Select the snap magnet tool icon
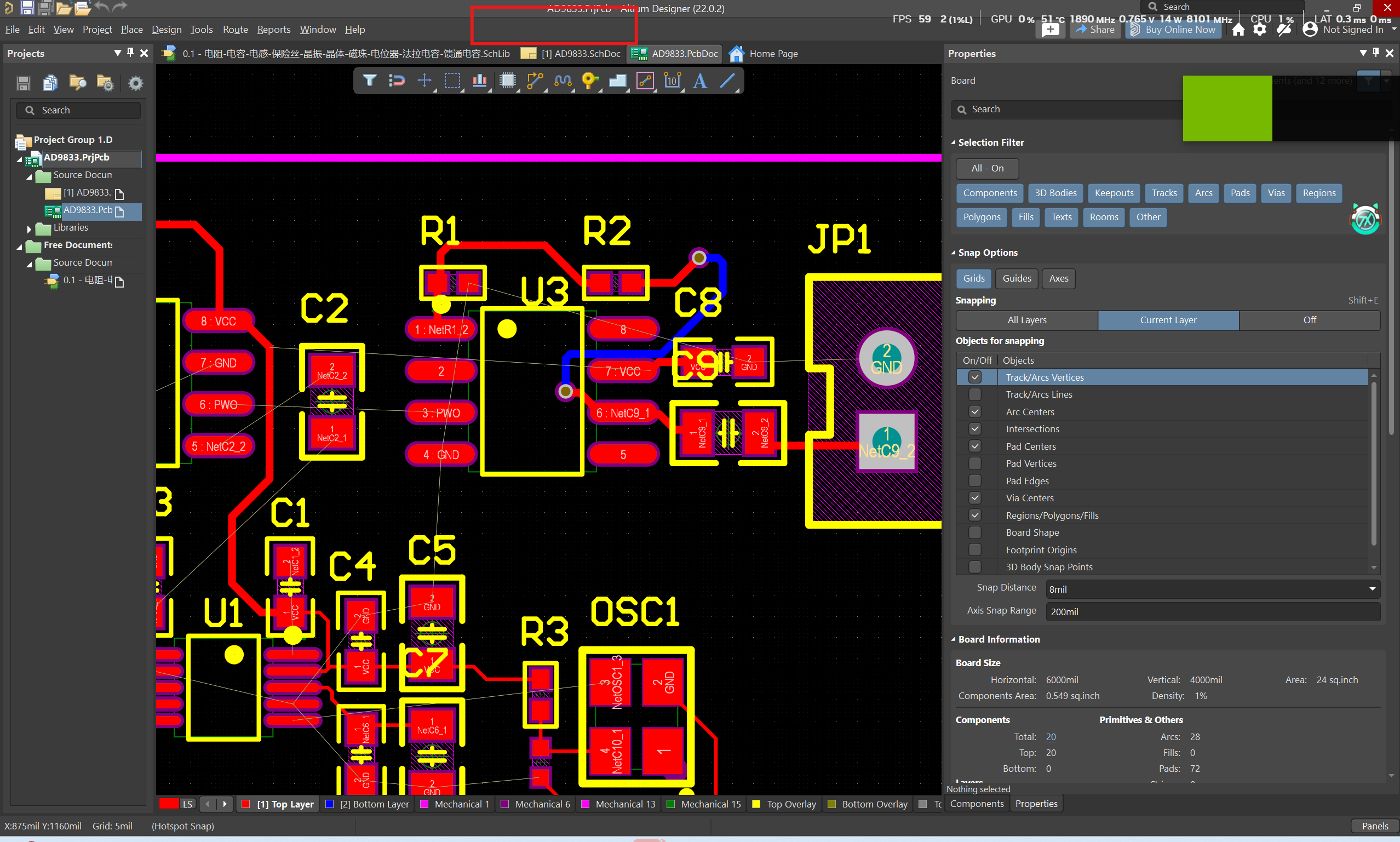 (x=397, y=81)
